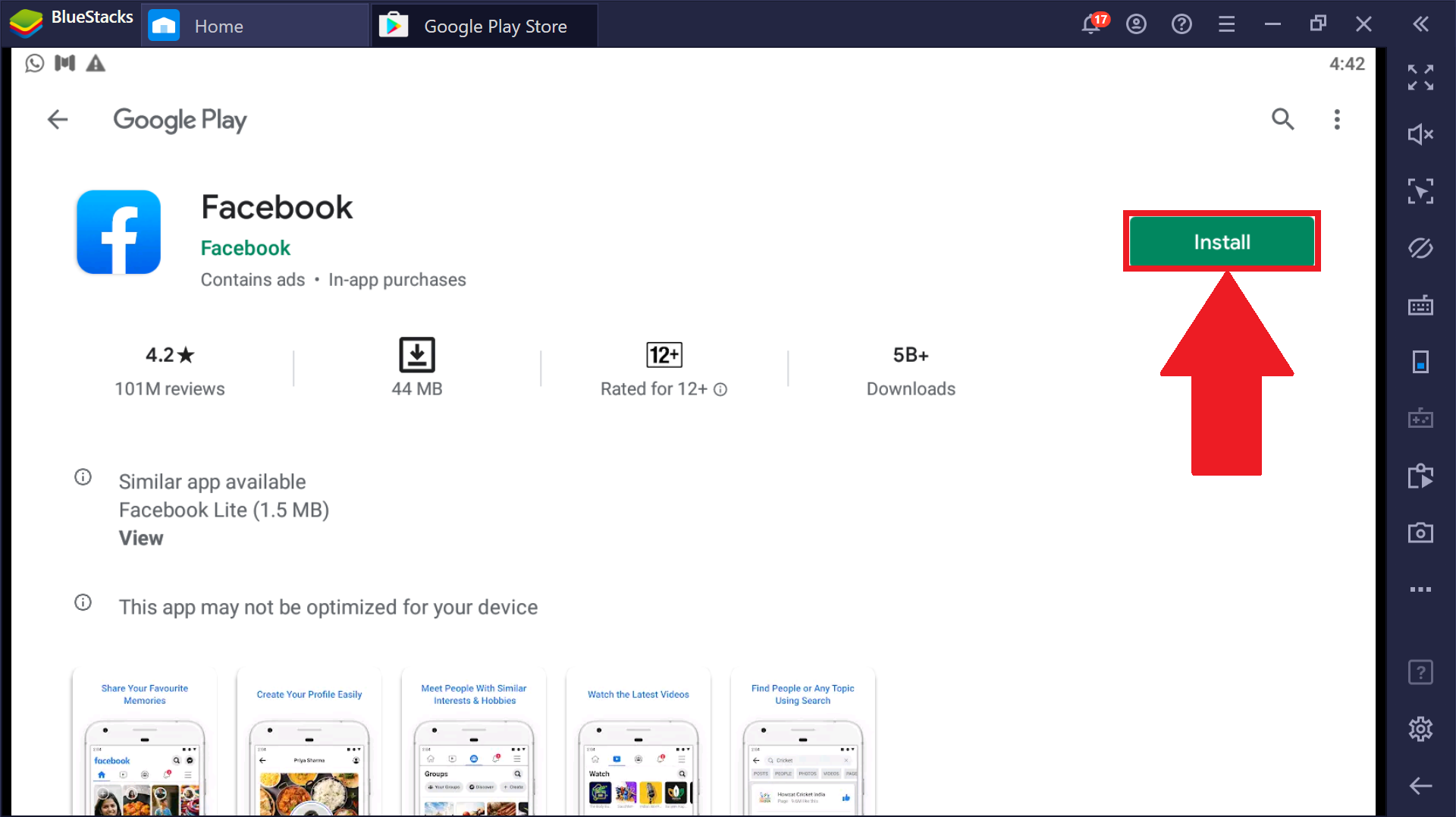Viewport: 1456px width, 817px height.
Task: Restore down the BlueStacks window
Action: pos(1318,24)
